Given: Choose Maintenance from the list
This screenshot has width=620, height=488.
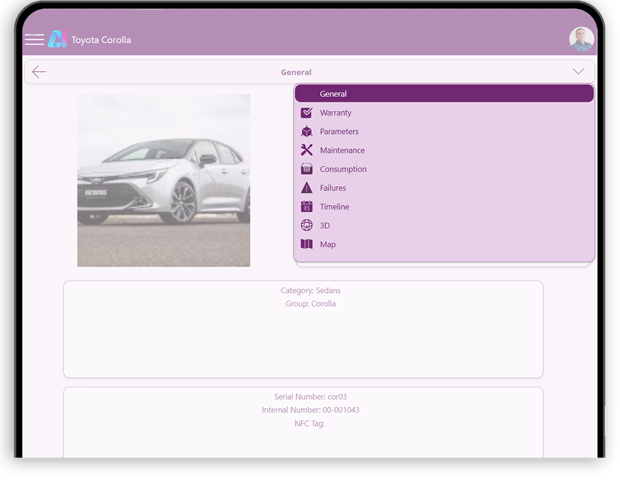Looking at the screenshot, I should pyautogui.click(x=444, y=150).
